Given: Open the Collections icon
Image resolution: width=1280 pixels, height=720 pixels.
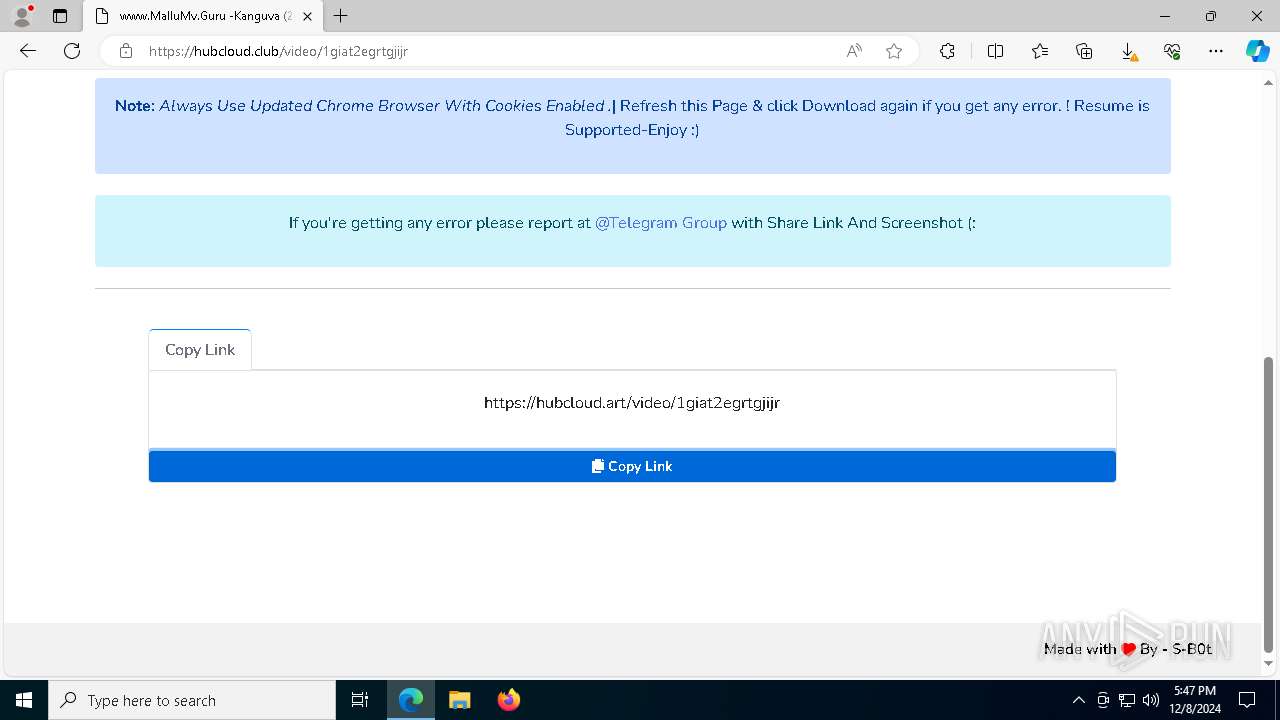Looking at the screenshot, I should (1084, 51).
